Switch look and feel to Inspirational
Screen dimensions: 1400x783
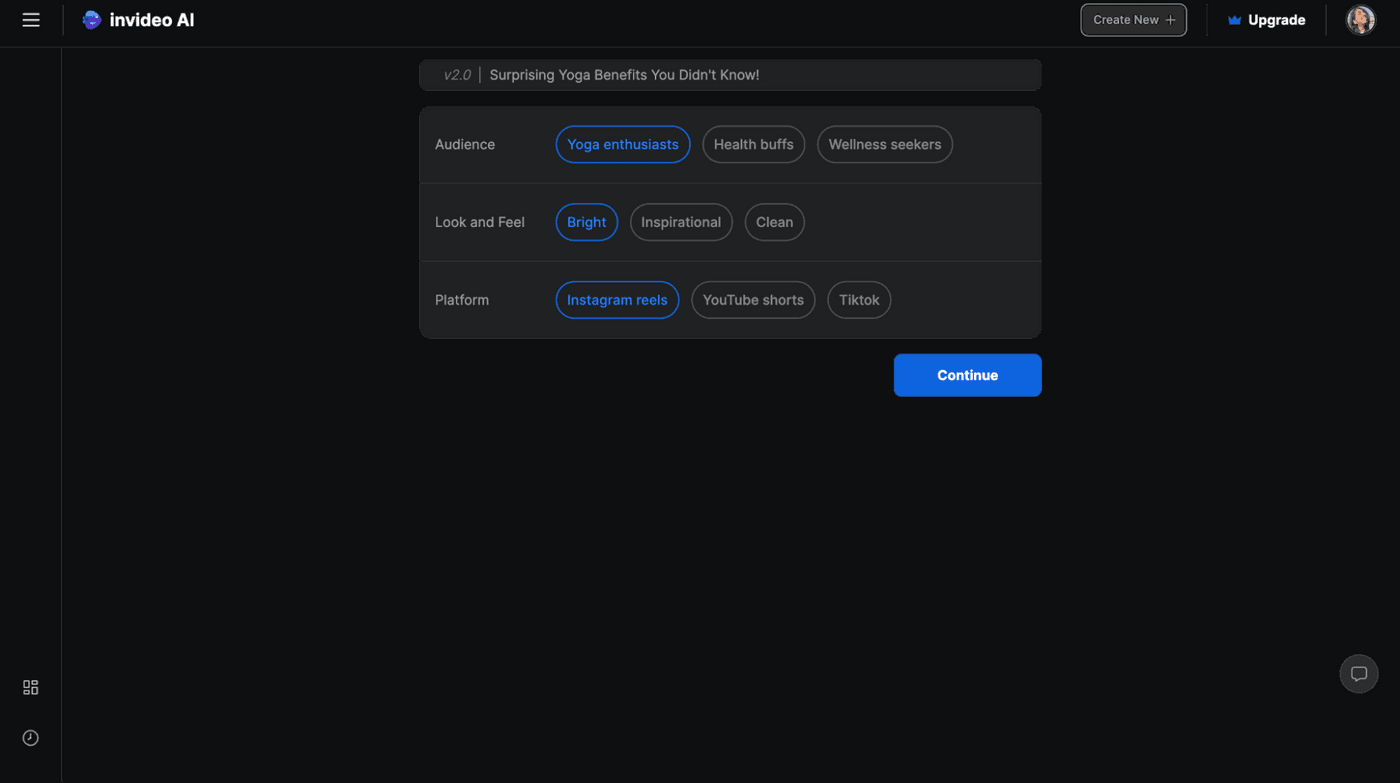680,222
